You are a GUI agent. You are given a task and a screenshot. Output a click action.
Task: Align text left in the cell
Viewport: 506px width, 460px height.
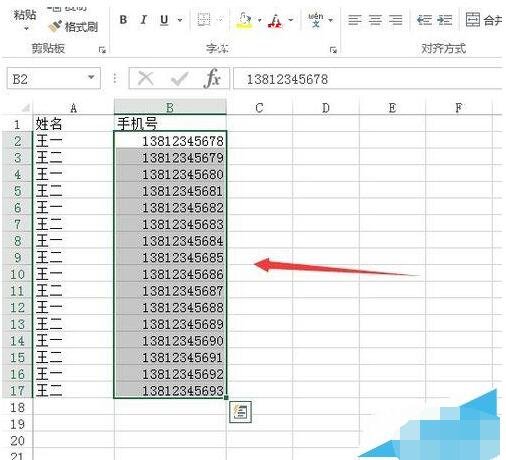pyautogui.click(x=355, y=20)
